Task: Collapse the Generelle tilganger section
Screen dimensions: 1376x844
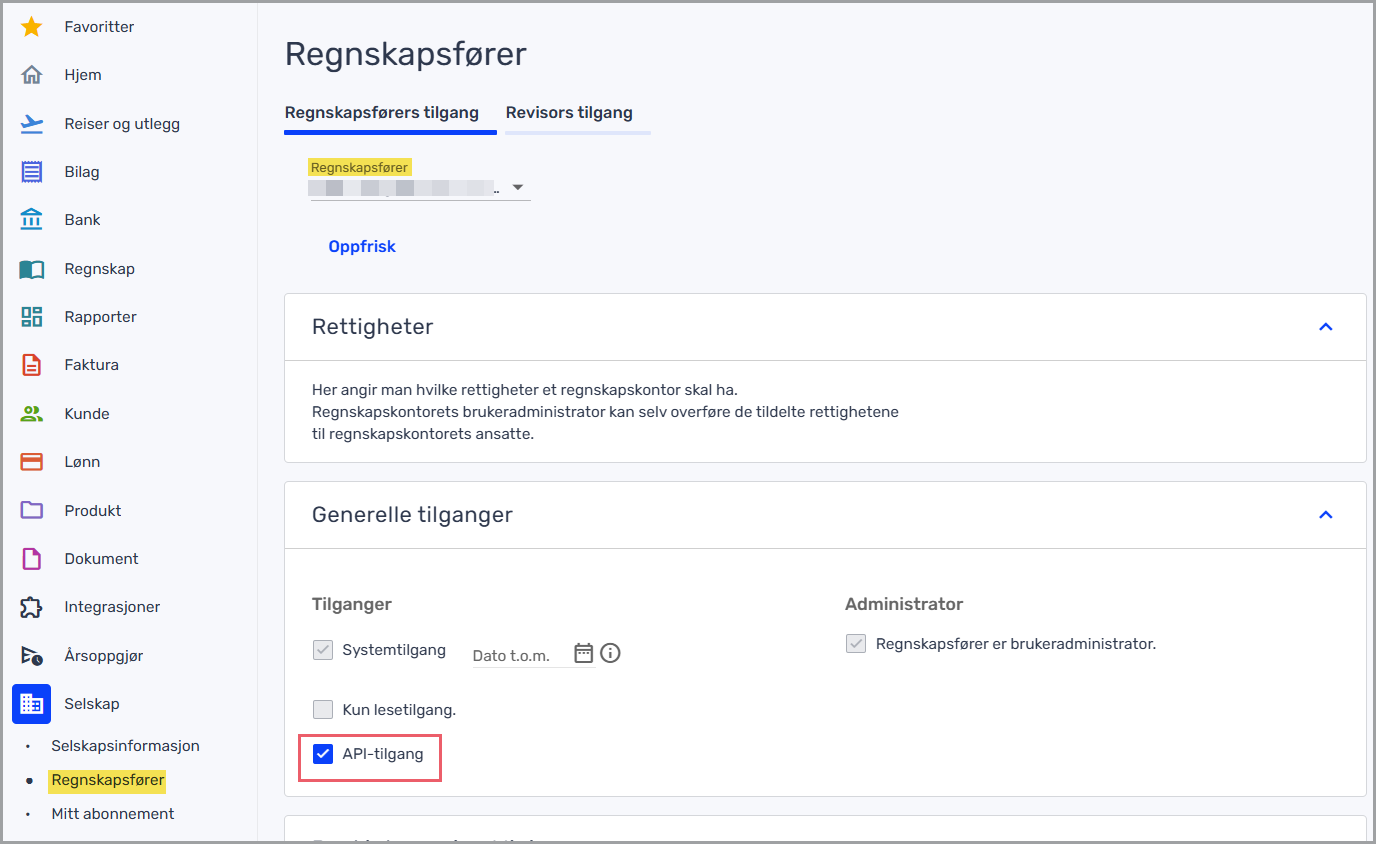Action: (x=1326, y=515)
